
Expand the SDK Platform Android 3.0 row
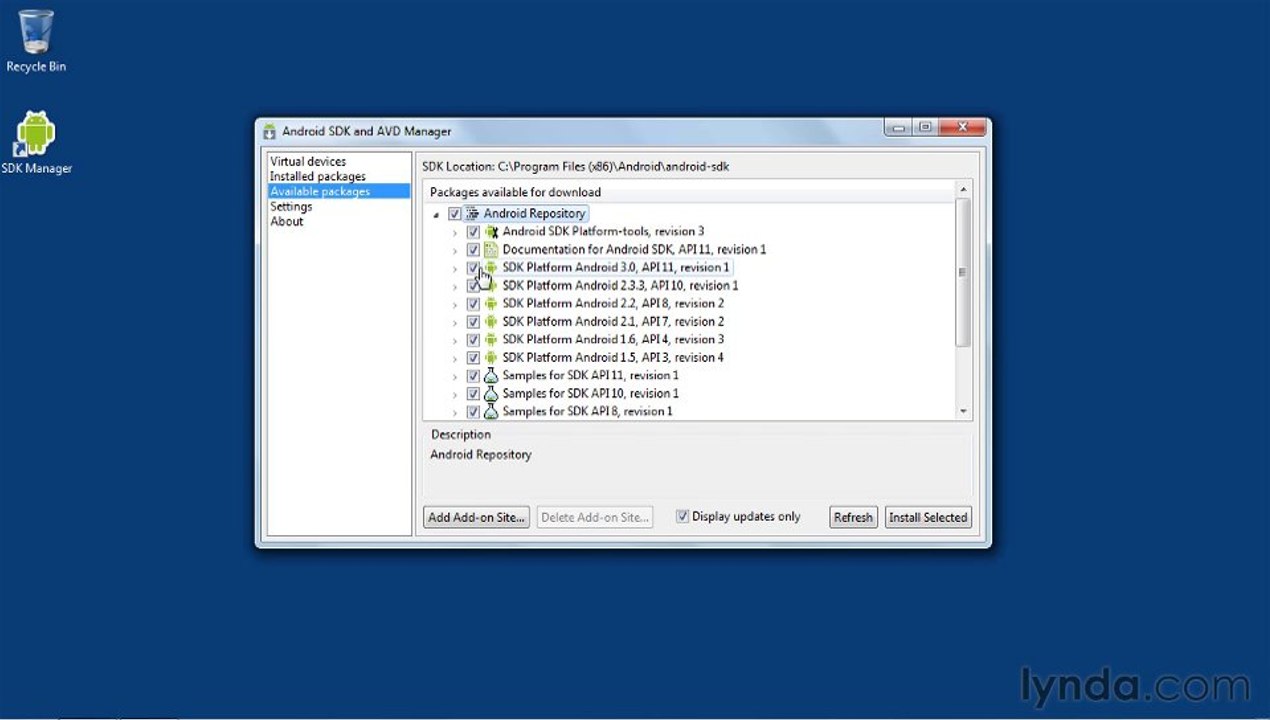(455, 269)
